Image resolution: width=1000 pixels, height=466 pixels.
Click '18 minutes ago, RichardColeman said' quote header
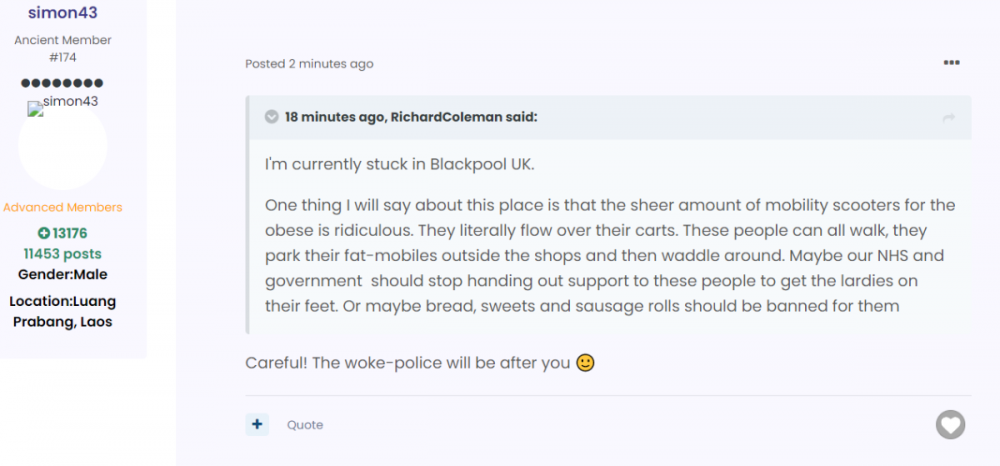point(410,117)
